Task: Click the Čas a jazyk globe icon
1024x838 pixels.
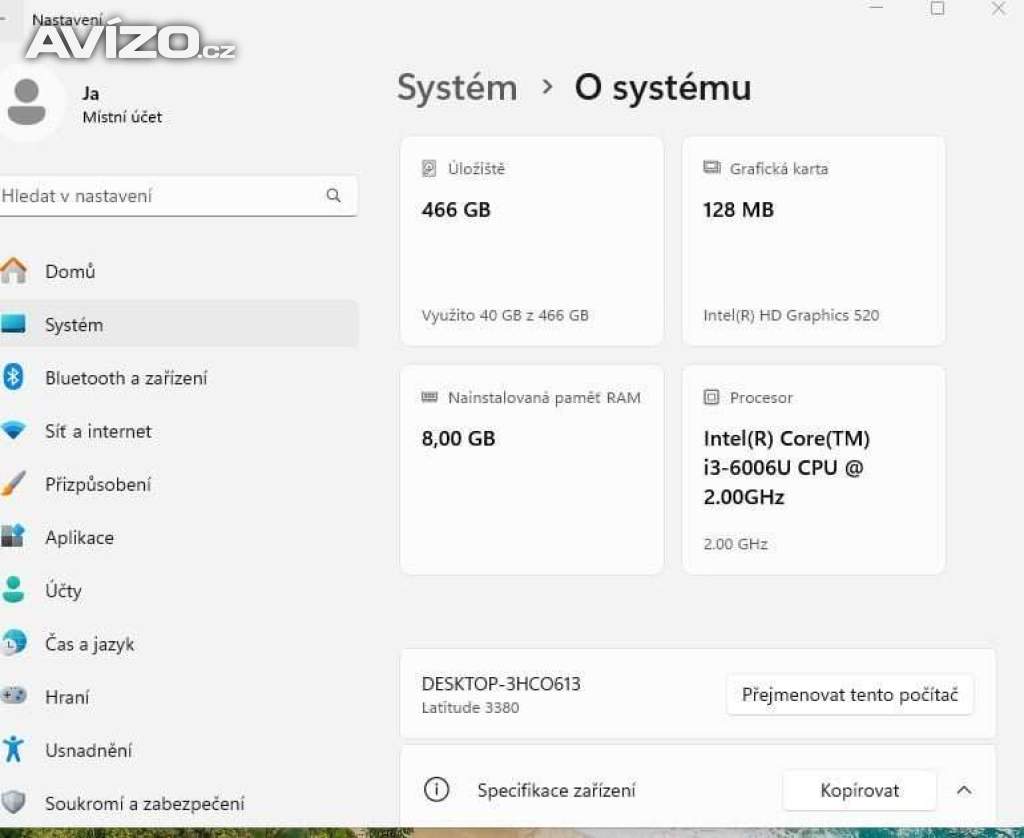Action: (x=14, y=643)
